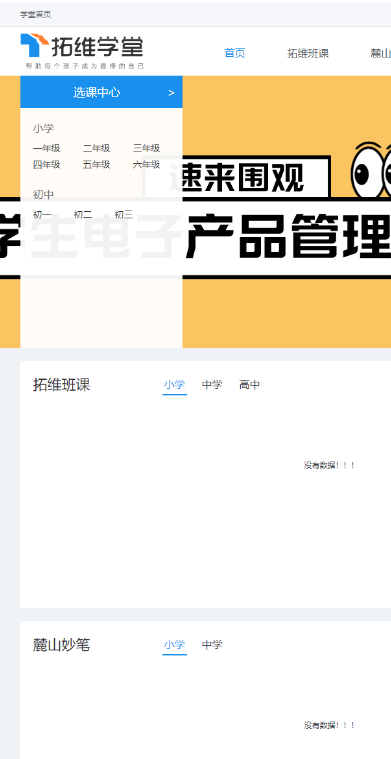Select 一年级 under 小学
This screenshot has width=391, height=759.
pos(46,148)
